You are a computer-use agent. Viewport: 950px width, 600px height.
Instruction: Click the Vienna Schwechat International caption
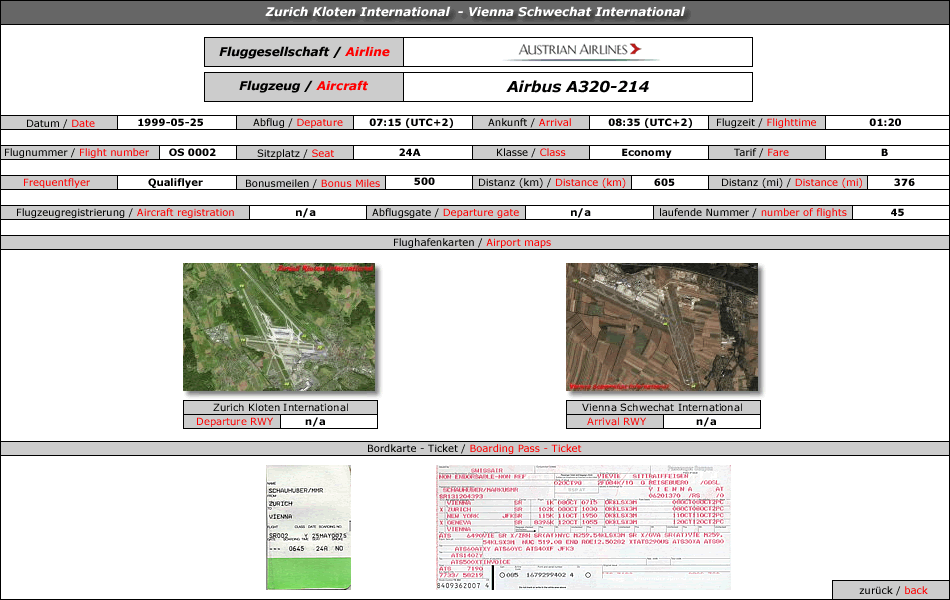point(662,407)
